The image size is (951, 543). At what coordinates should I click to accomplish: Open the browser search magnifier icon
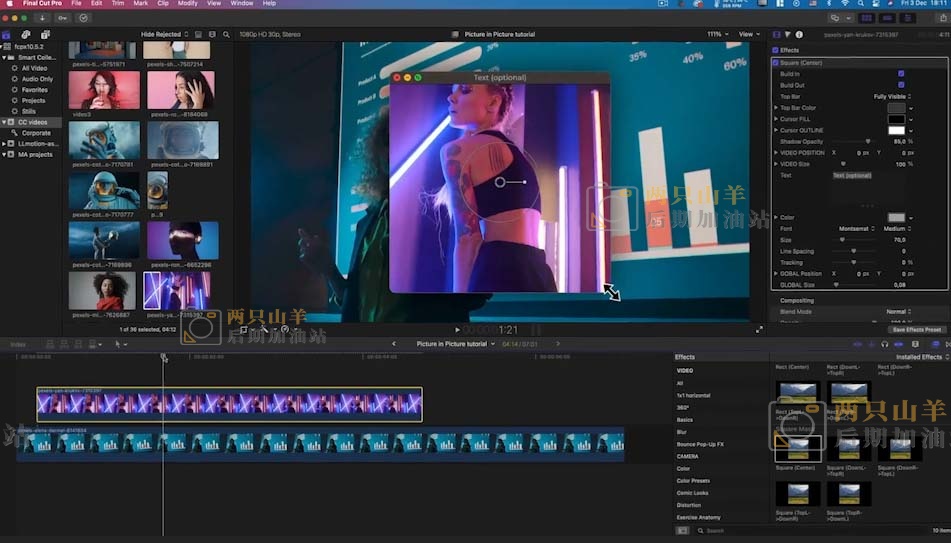click(x=227, y=34)
